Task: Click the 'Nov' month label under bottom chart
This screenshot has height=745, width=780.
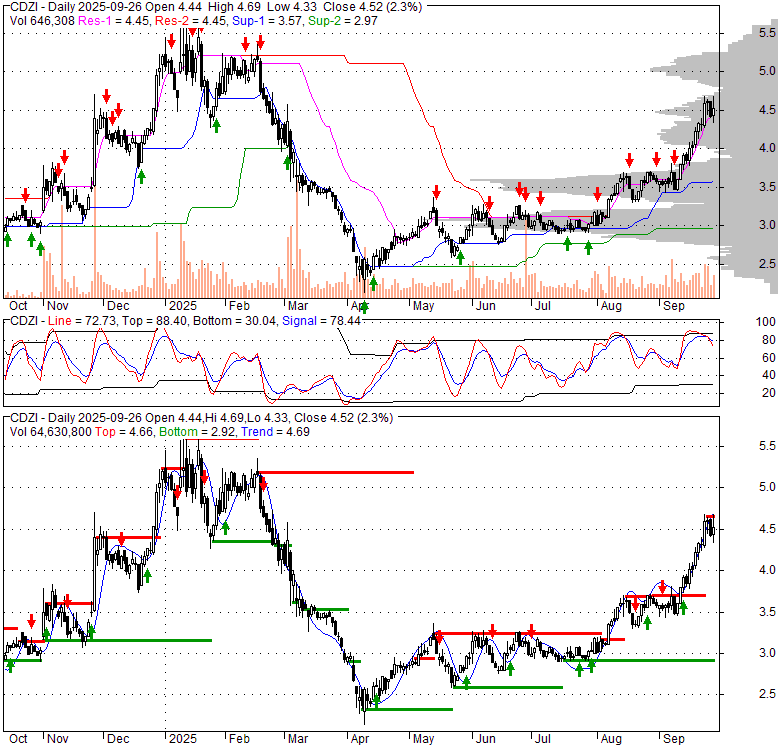Action: 57,739
